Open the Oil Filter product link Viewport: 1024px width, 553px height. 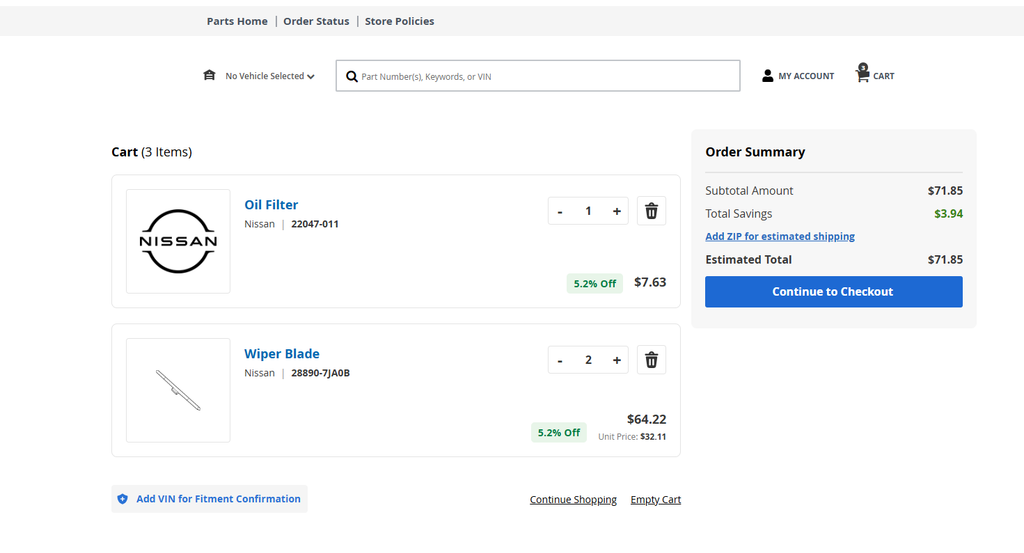click(271, 205)
